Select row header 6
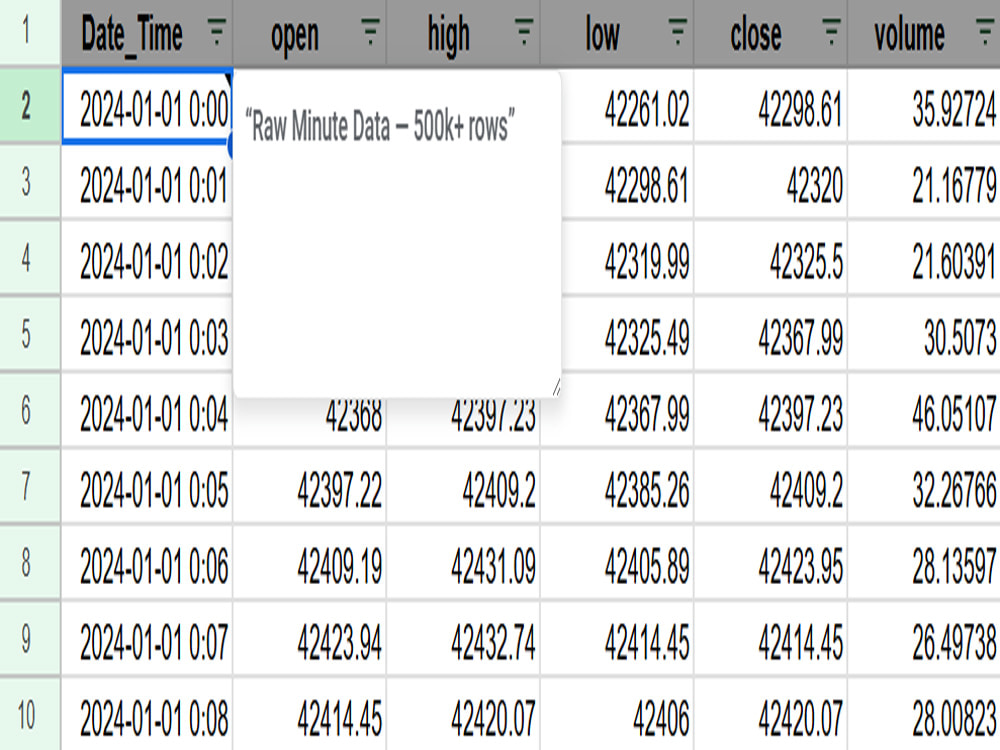The image size is (1000, 750). pyautogui.click(x=30, y=409)
